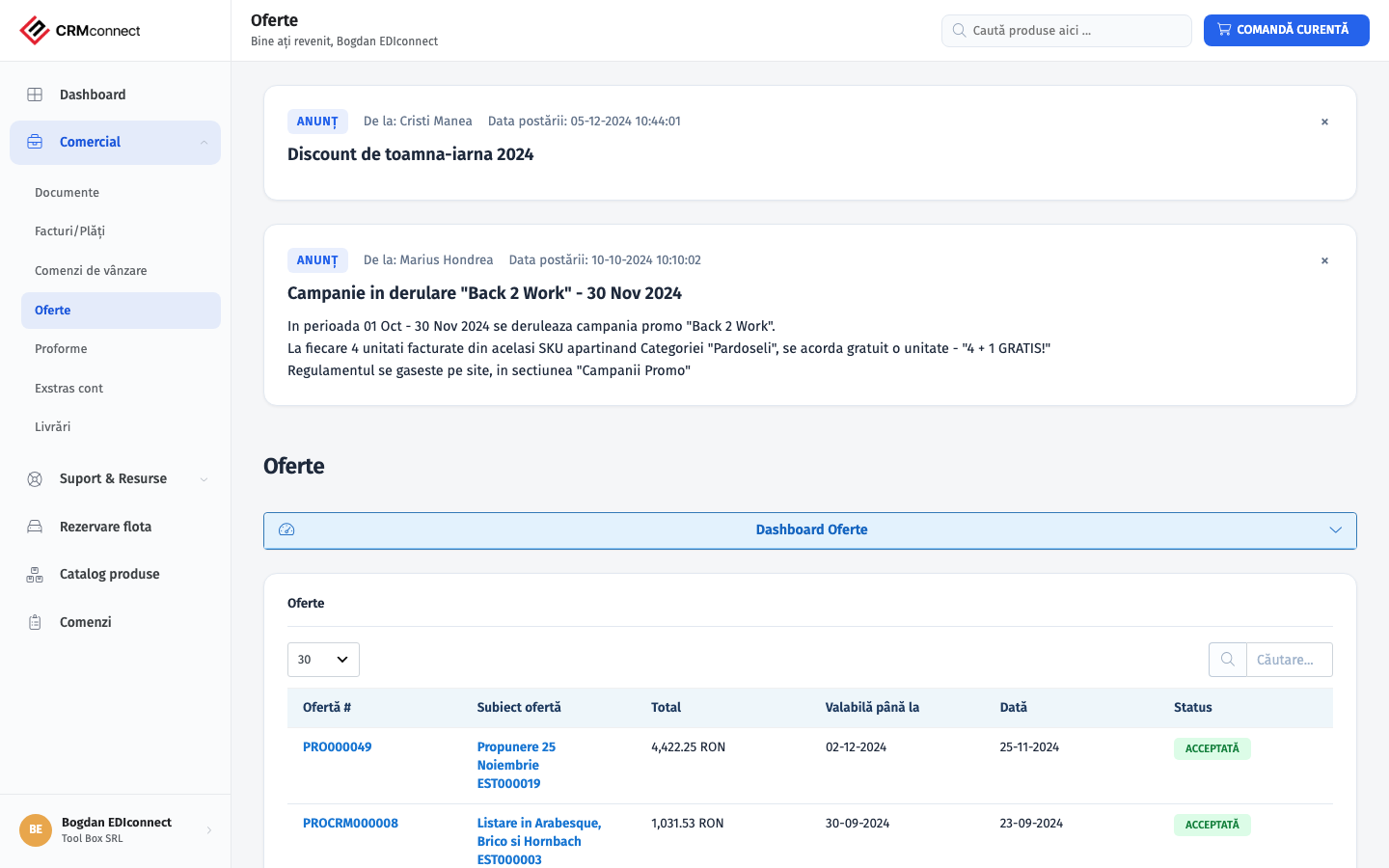This screenshot has height=868, width=1389.
Task: Click the Comenzi clipboard icon
Action: 35,622
